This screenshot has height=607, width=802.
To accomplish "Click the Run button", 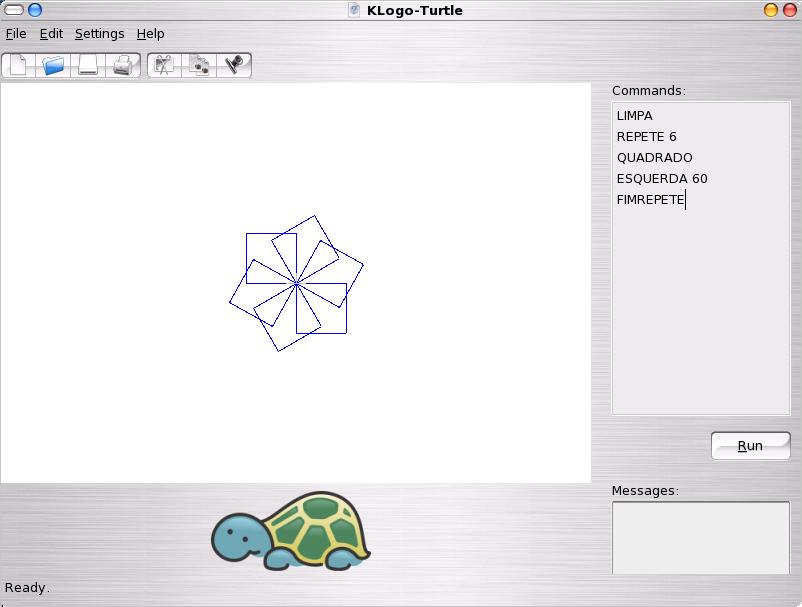I will coord(750,446).
